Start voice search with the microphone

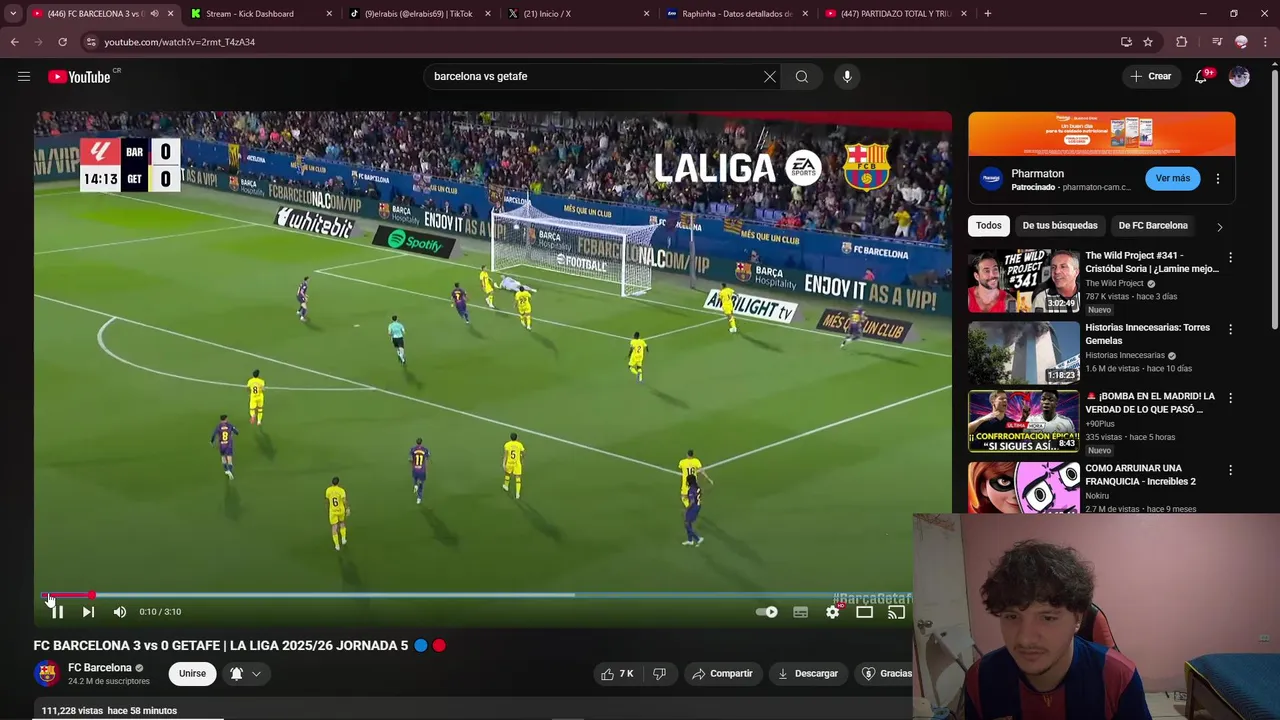(x=847, y=76)
